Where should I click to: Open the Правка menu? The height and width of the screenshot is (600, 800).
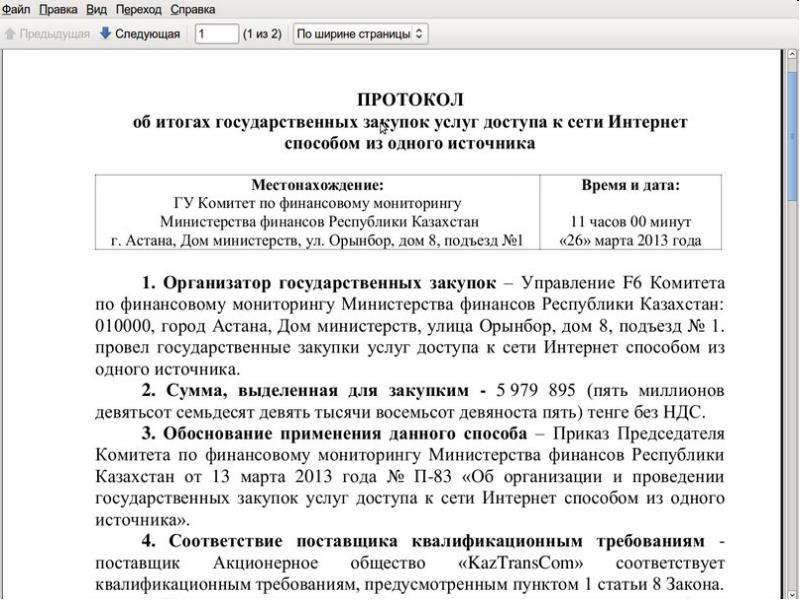click(58, 9)
